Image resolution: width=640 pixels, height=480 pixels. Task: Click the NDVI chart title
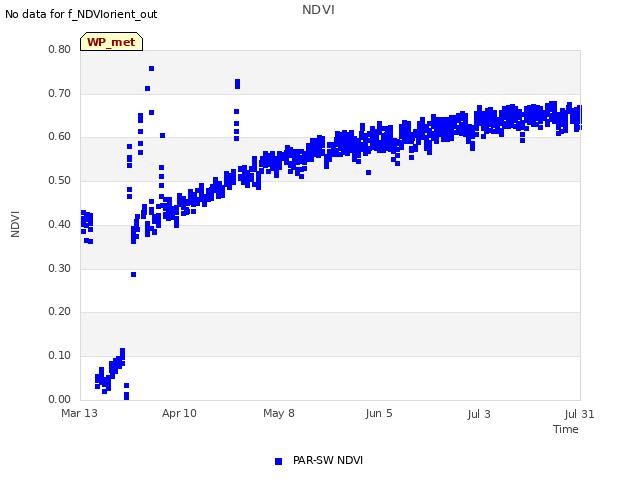pyautogui.click(x=318, y=10)
